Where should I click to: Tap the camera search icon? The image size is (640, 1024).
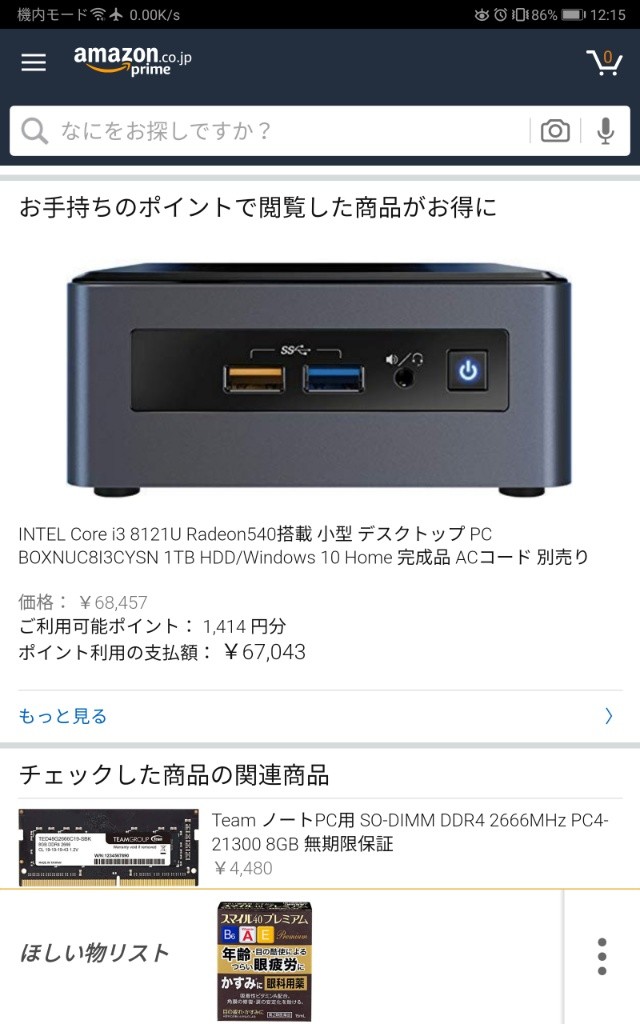tap(555, 131)
